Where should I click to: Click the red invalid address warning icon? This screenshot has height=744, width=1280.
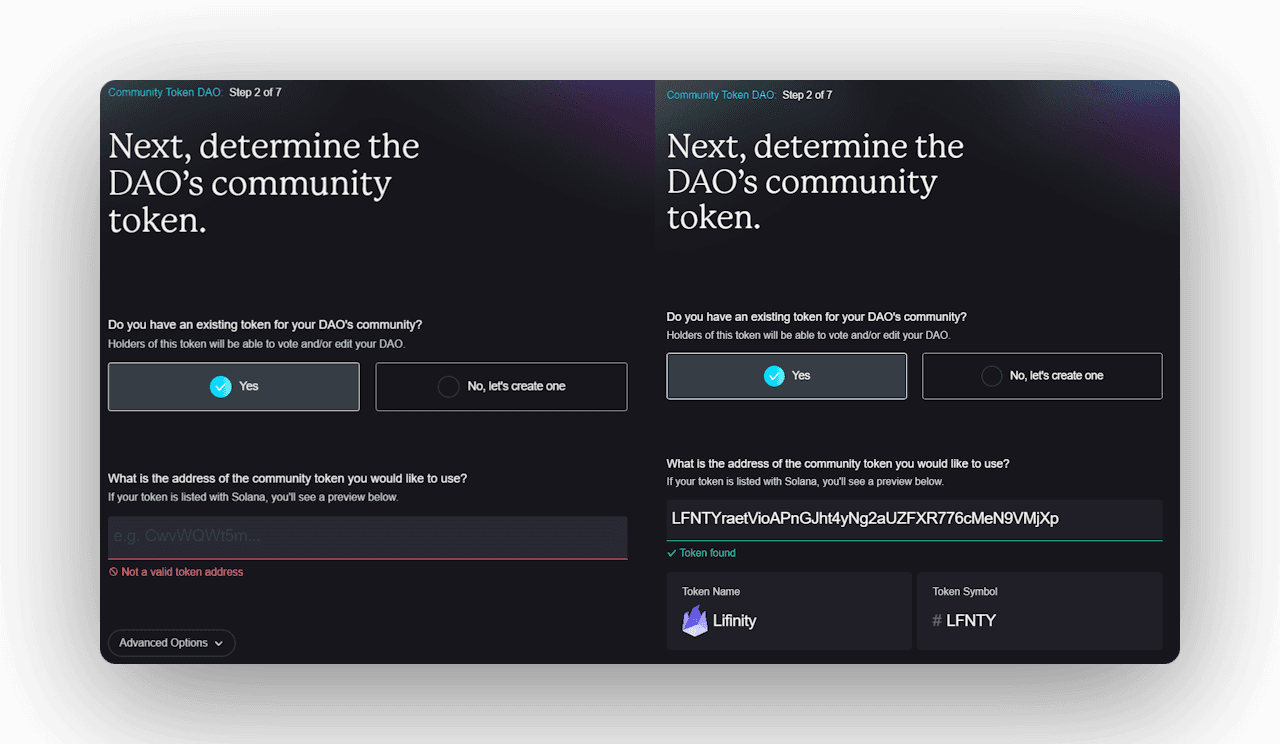click(x=114, y=572)
